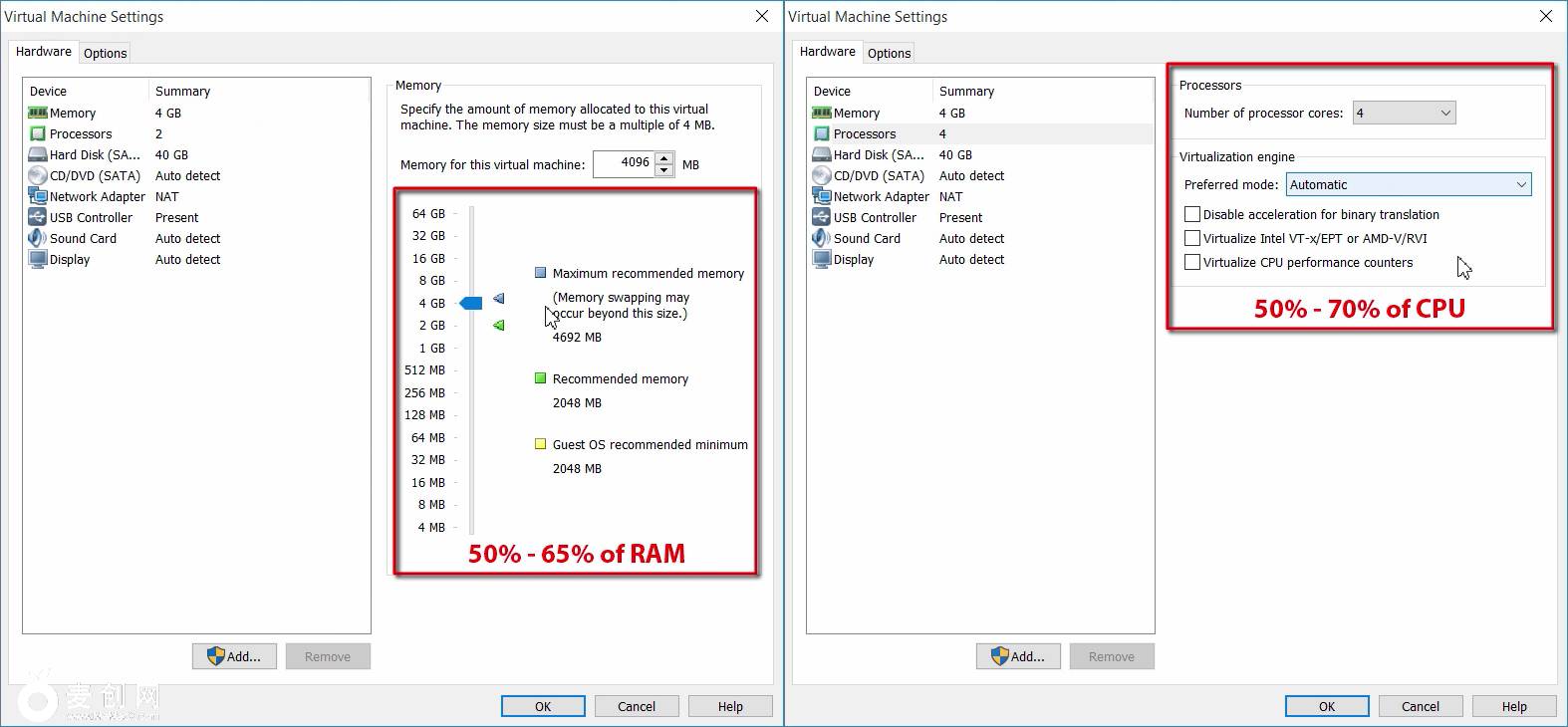1568x727 pixels.
Task: Open the Number of processor cores dropdown
Action: point(1404,114)
